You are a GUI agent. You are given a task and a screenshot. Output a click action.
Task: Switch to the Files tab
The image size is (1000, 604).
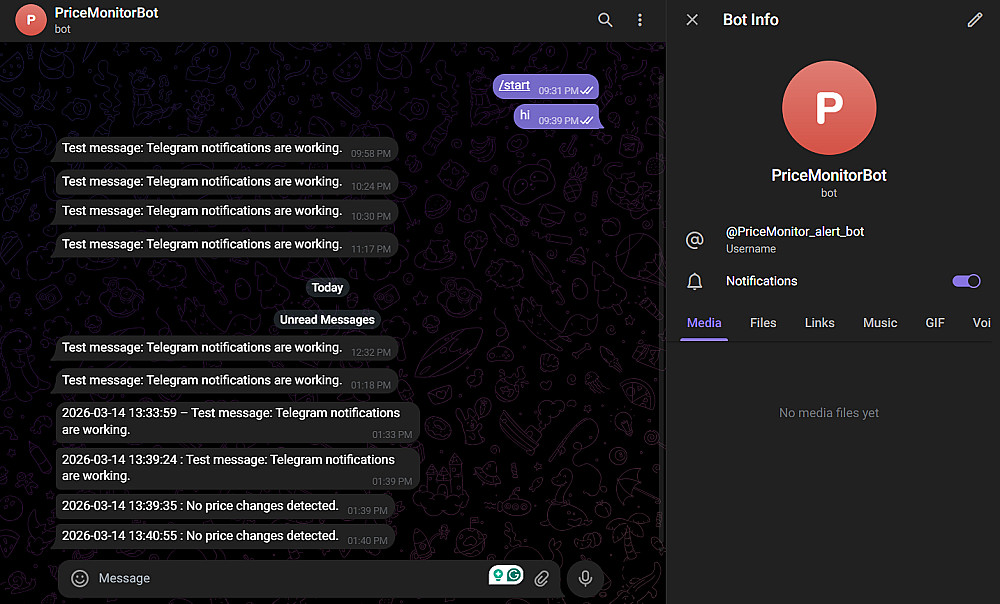[763, 323]
